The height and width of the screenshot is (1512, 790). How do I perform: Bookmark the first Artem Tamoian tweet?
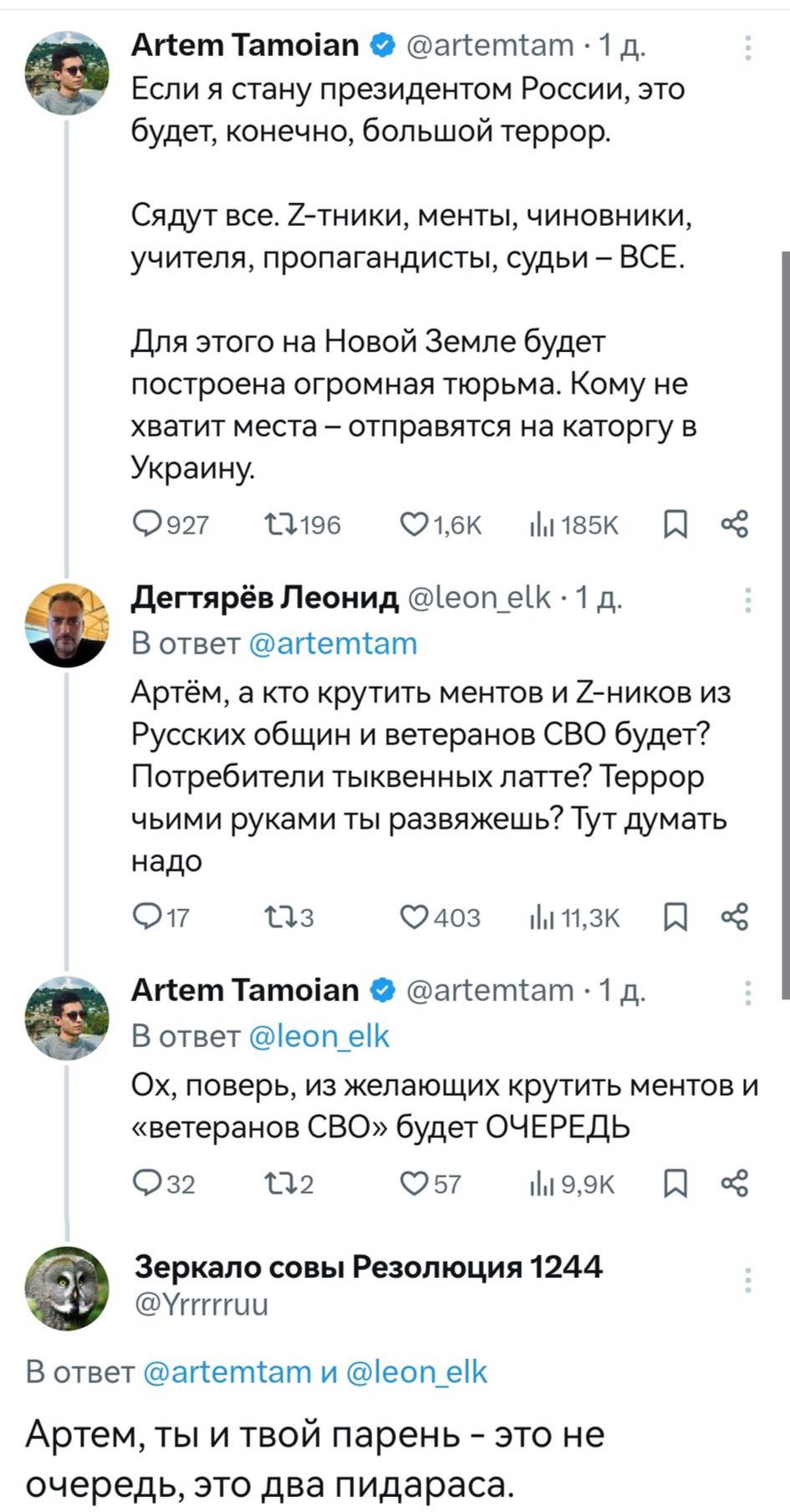pos(675,524)
